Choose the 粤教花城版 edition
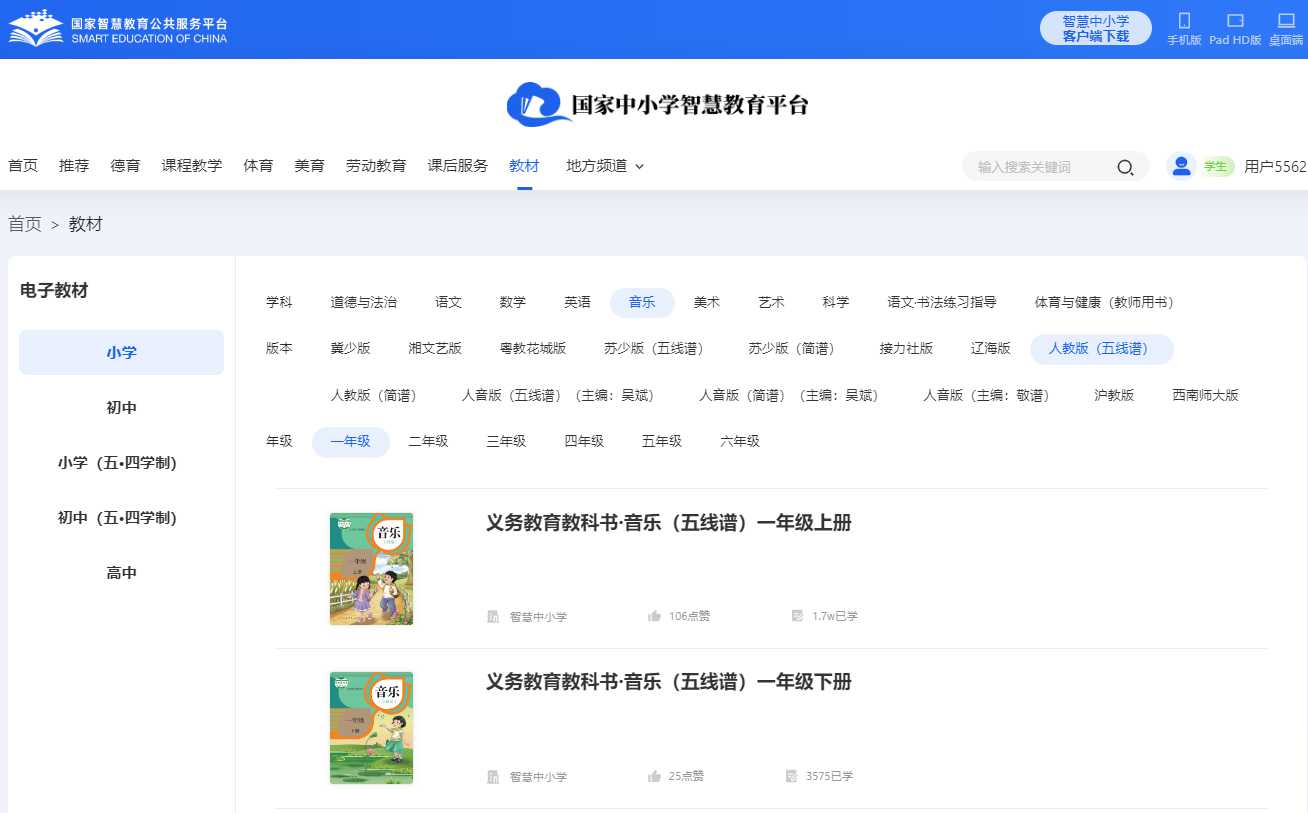1308x813 pixels. click(533, 349)
